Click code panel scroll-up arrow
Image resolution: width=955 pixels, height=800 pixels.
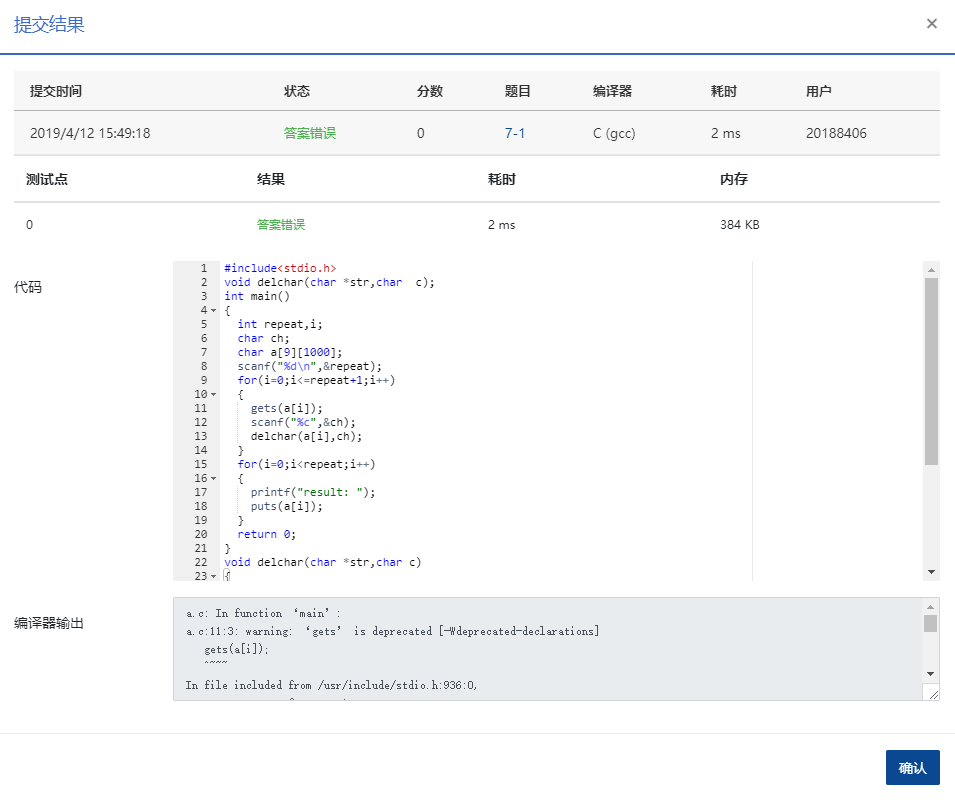coord(932,270)
